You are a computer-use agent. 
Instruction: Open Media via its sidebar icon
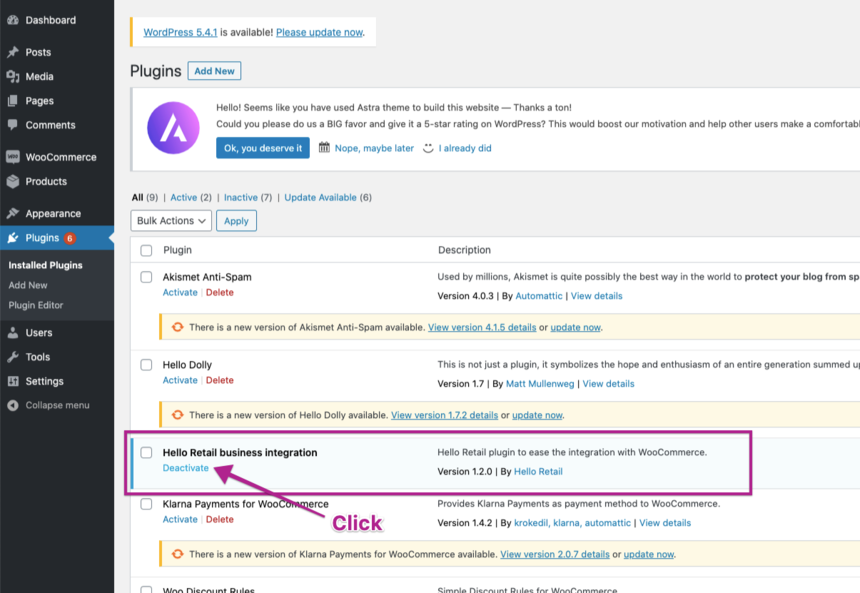click(13, 76)
